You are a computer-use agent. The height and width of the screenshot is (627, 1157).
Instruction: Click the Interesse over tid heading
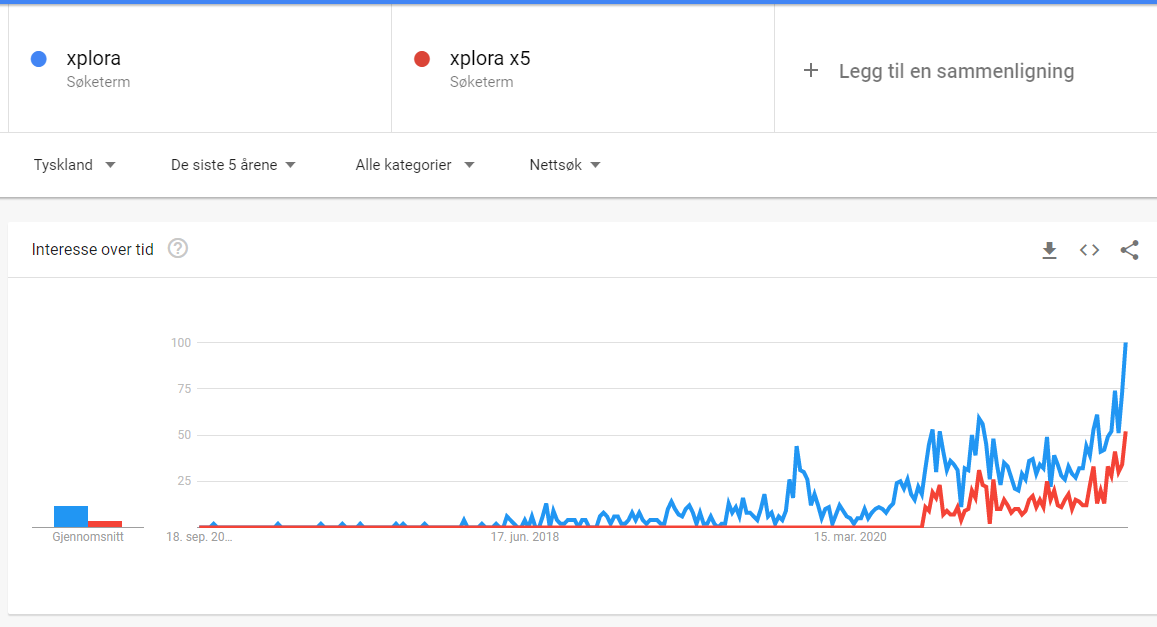[92, 249]
